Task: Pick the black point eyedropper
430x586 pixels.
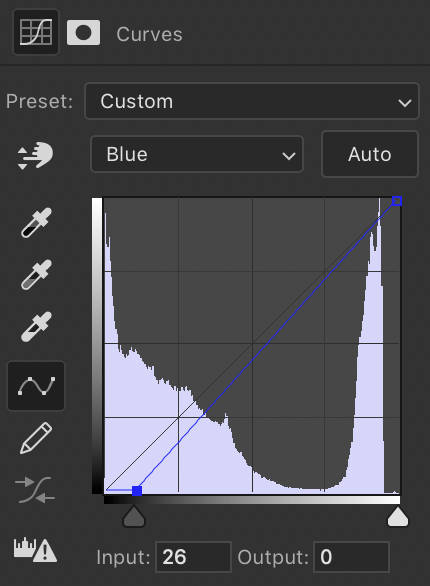Action: click(36, 223)
